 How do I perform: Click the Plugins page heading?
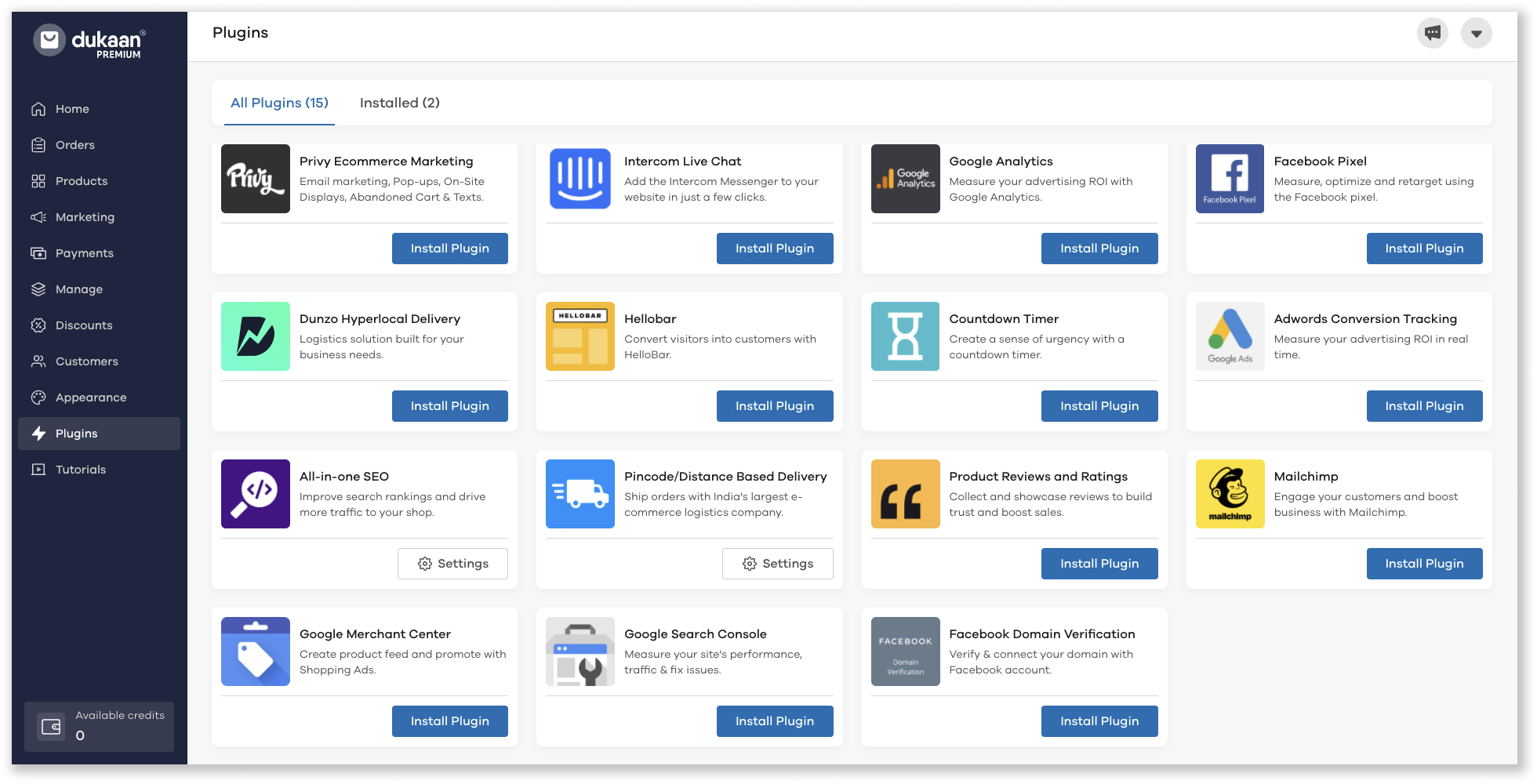[240, 33]
